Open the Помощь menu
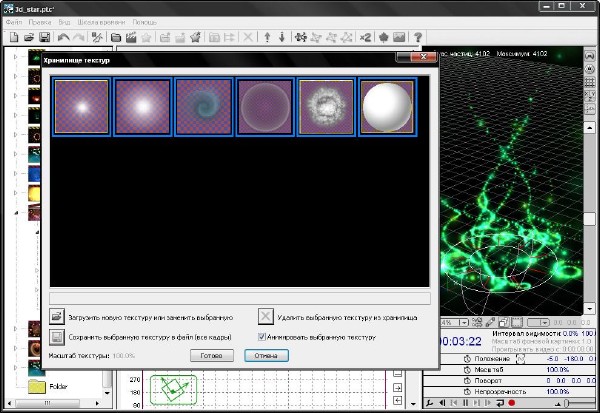Image resolution: width=600 pixels, height=413 pixels. (144, 21)
